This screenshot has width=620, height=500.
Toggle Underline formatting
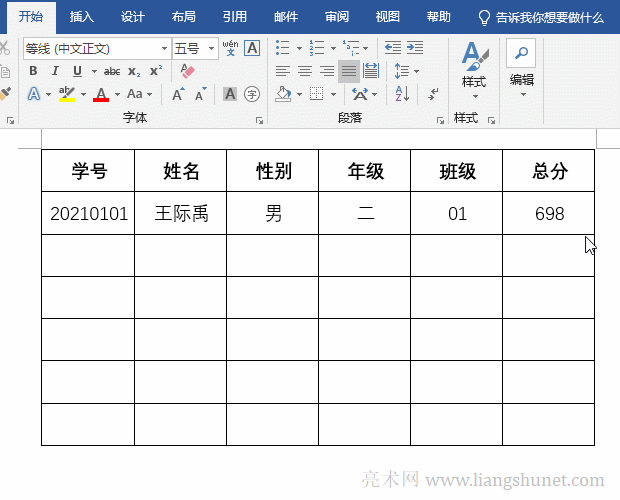coord(78,71)
